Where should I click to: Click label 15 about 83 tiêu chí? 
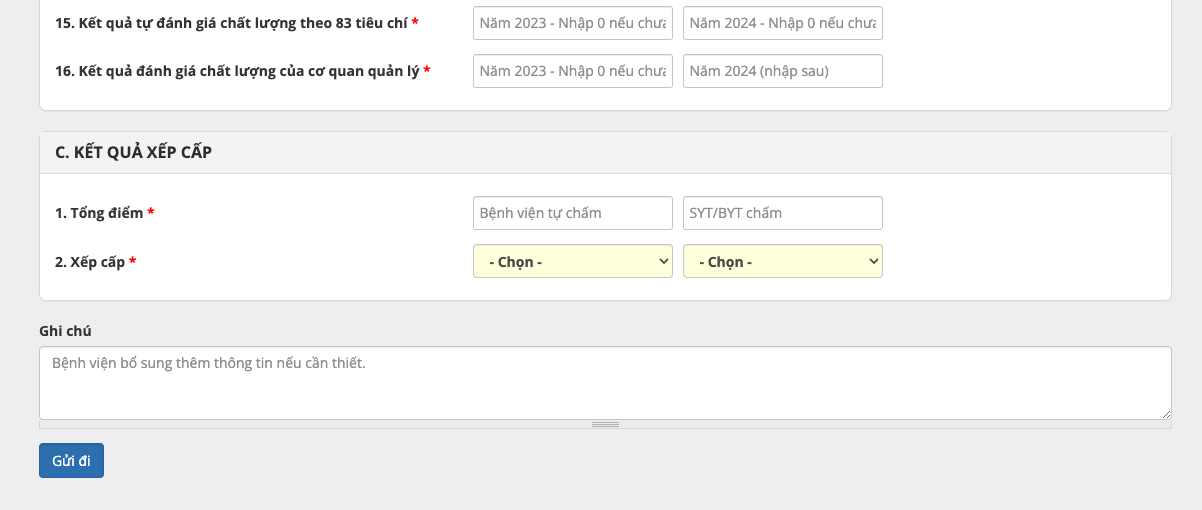(x=230, y=22)
